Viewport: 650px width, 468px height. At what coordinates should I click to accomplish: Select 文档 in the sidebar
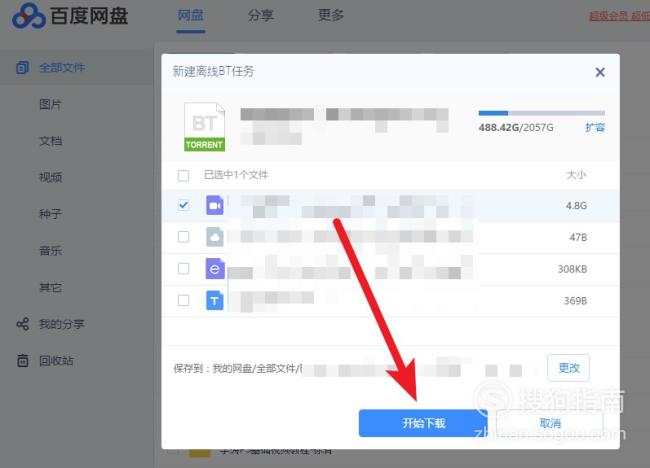(50, 141)
